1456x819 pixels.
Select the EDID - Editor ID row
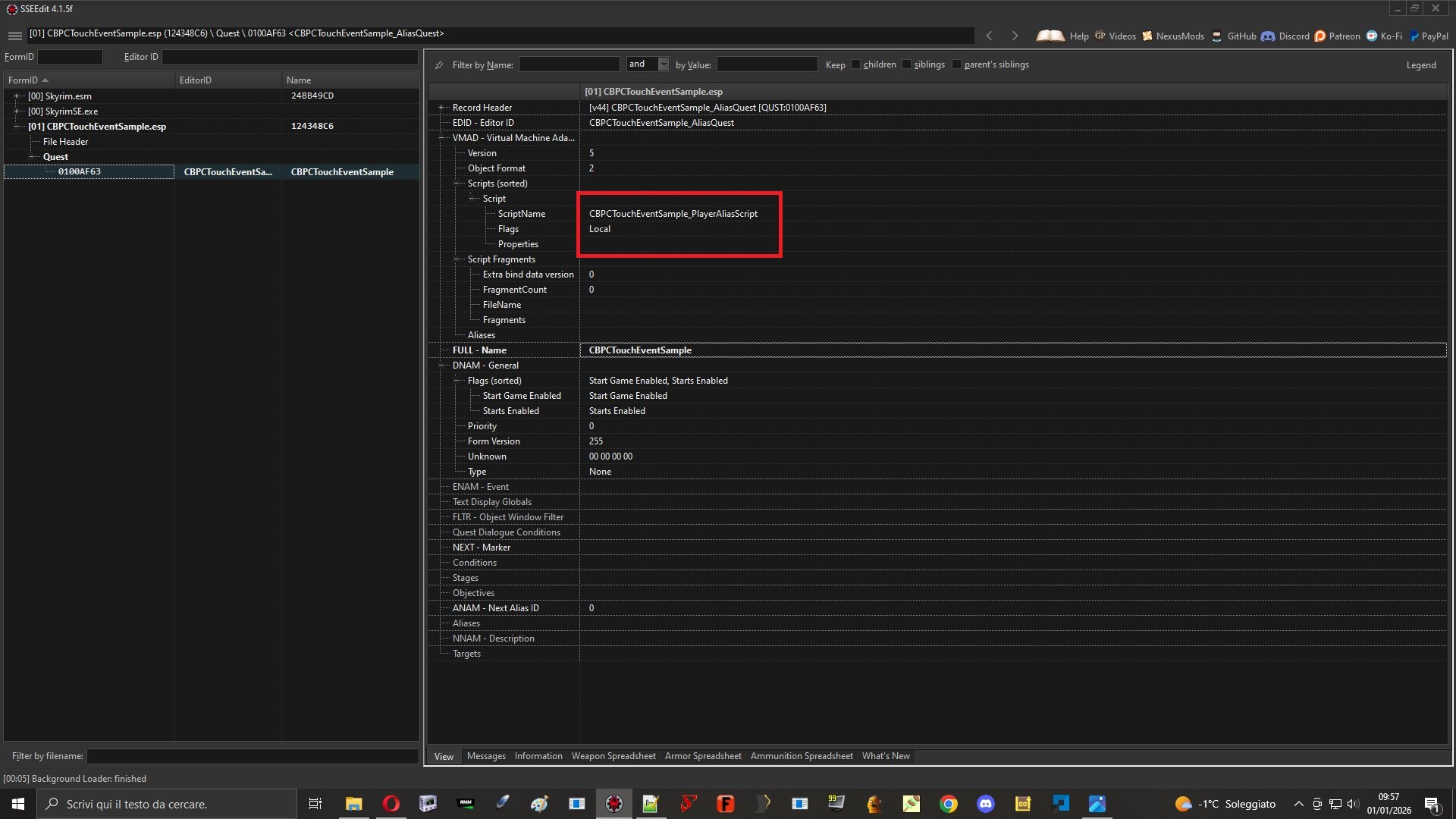pyautogui.click(x=937, y=123)
